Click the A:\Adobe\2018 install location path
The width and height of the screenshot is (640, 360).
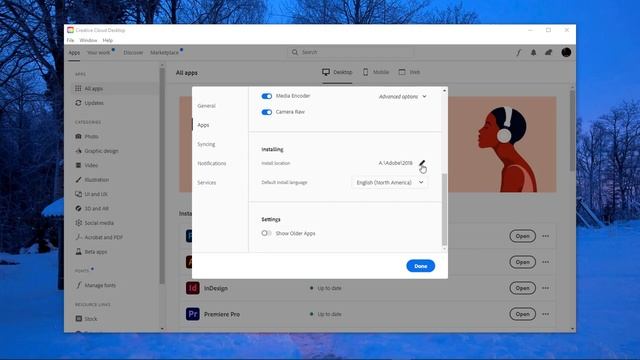[x=396, y=163]
